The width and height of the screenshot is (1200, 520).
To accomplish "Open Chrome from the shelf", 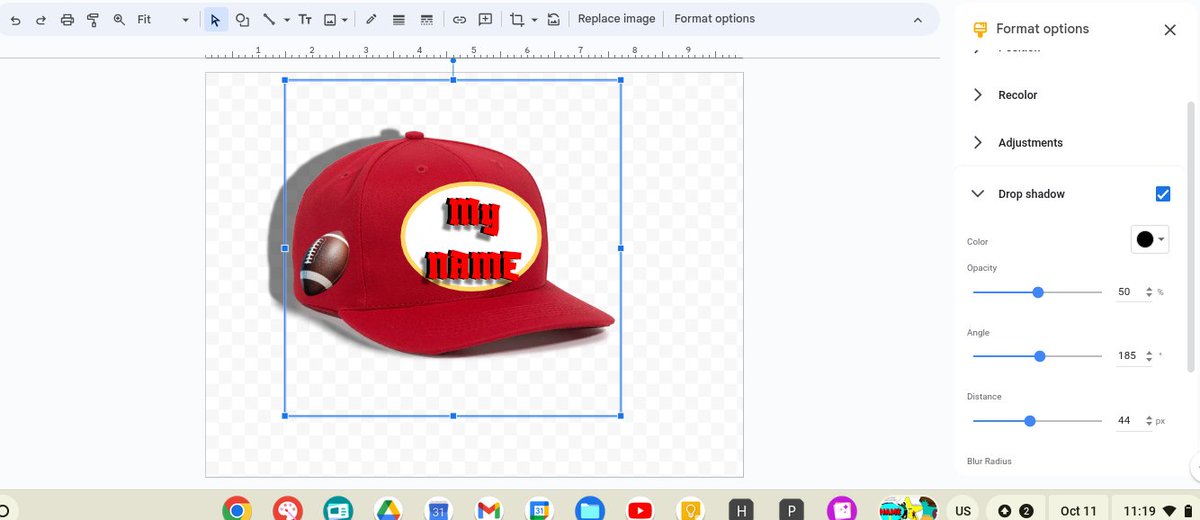I will pyautogui.click(x=236, y=510).
